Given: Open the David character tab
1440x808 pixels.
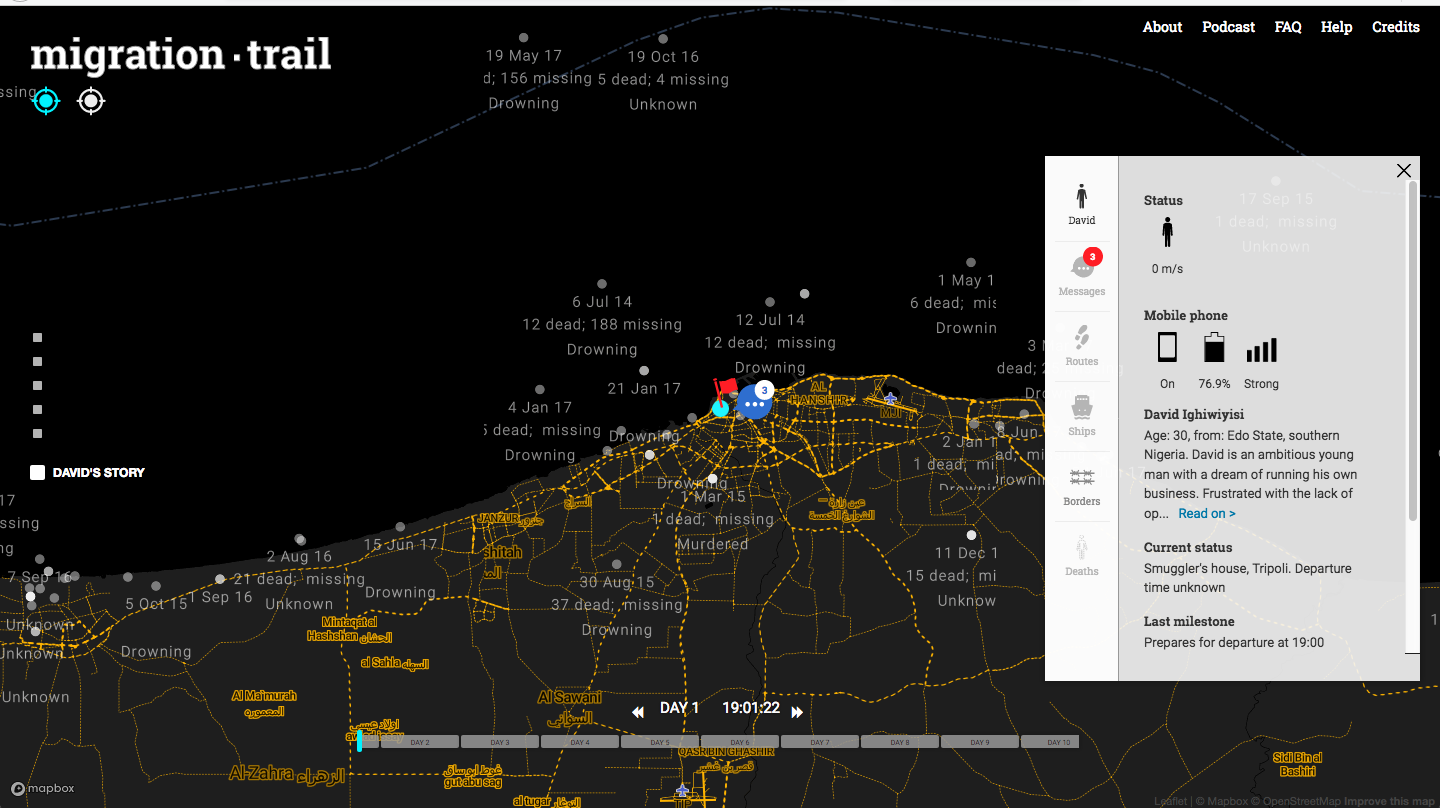Looking at the screenshot, I should point(1081,204).
